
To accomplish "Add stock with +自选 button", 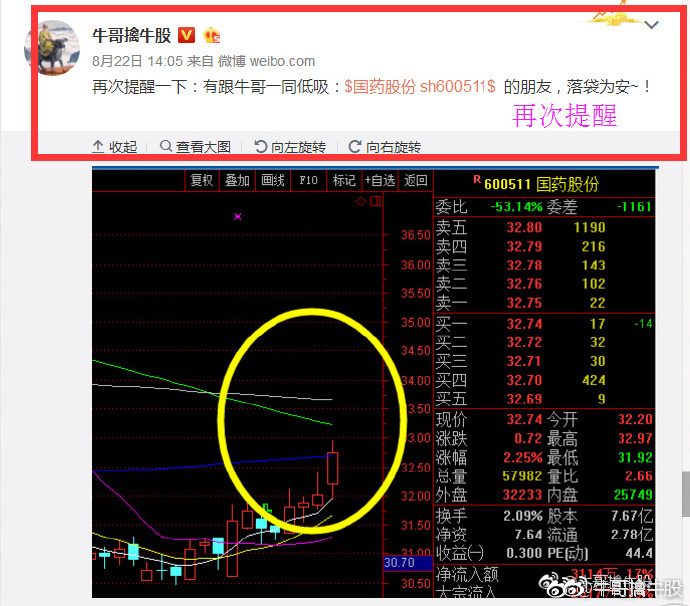I will click(x=380, y=180).
